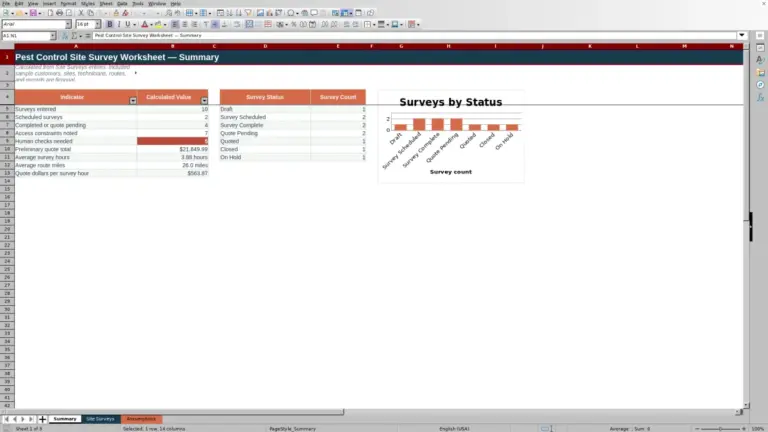Open the Indicator column filter dropdown
The height and width of the screenshot is (432, 768).
click(x=133, y=100)
